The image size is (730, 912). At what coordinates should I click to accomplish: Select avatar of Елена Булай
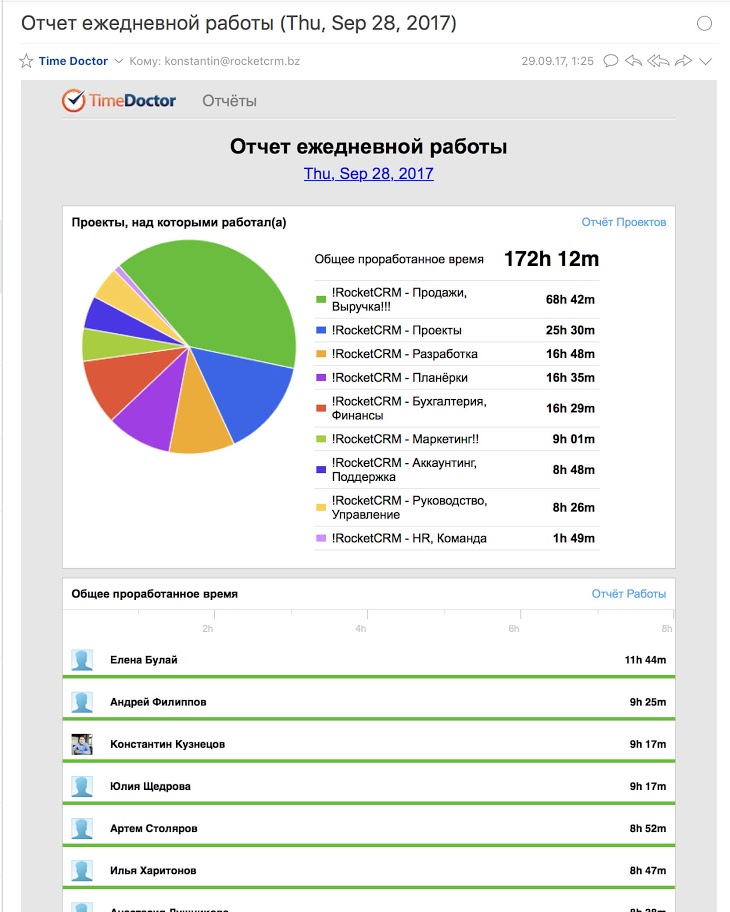(82, 660)
